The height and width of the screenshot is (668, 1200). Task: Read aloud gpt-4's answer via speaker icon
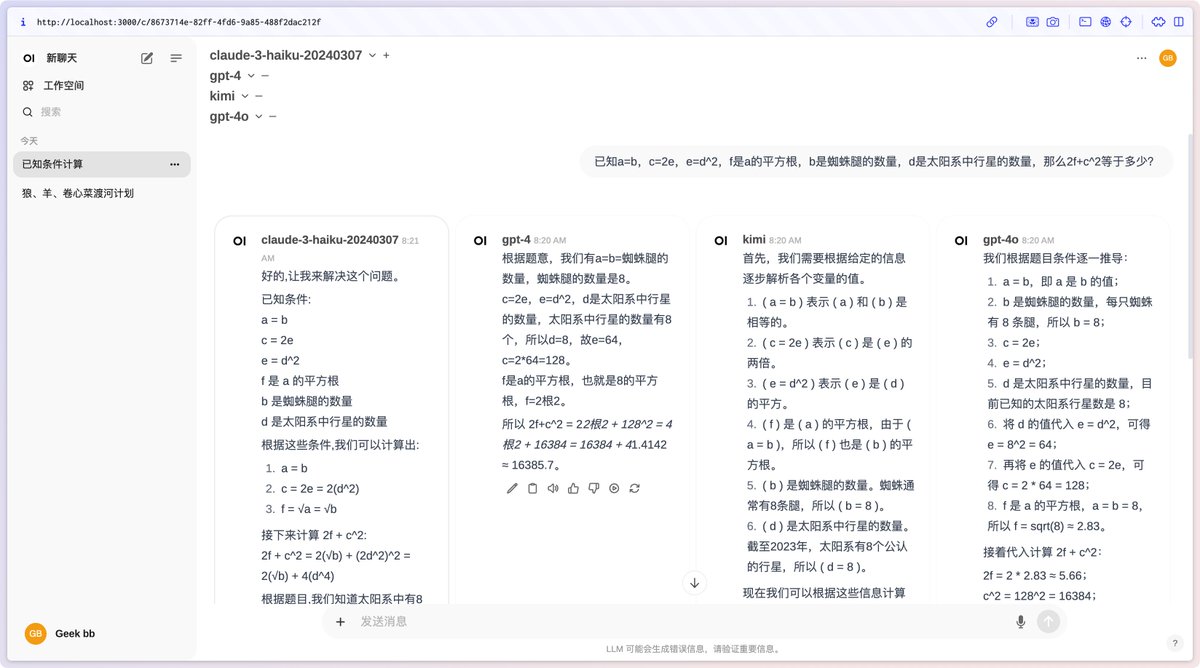point(554,488)
